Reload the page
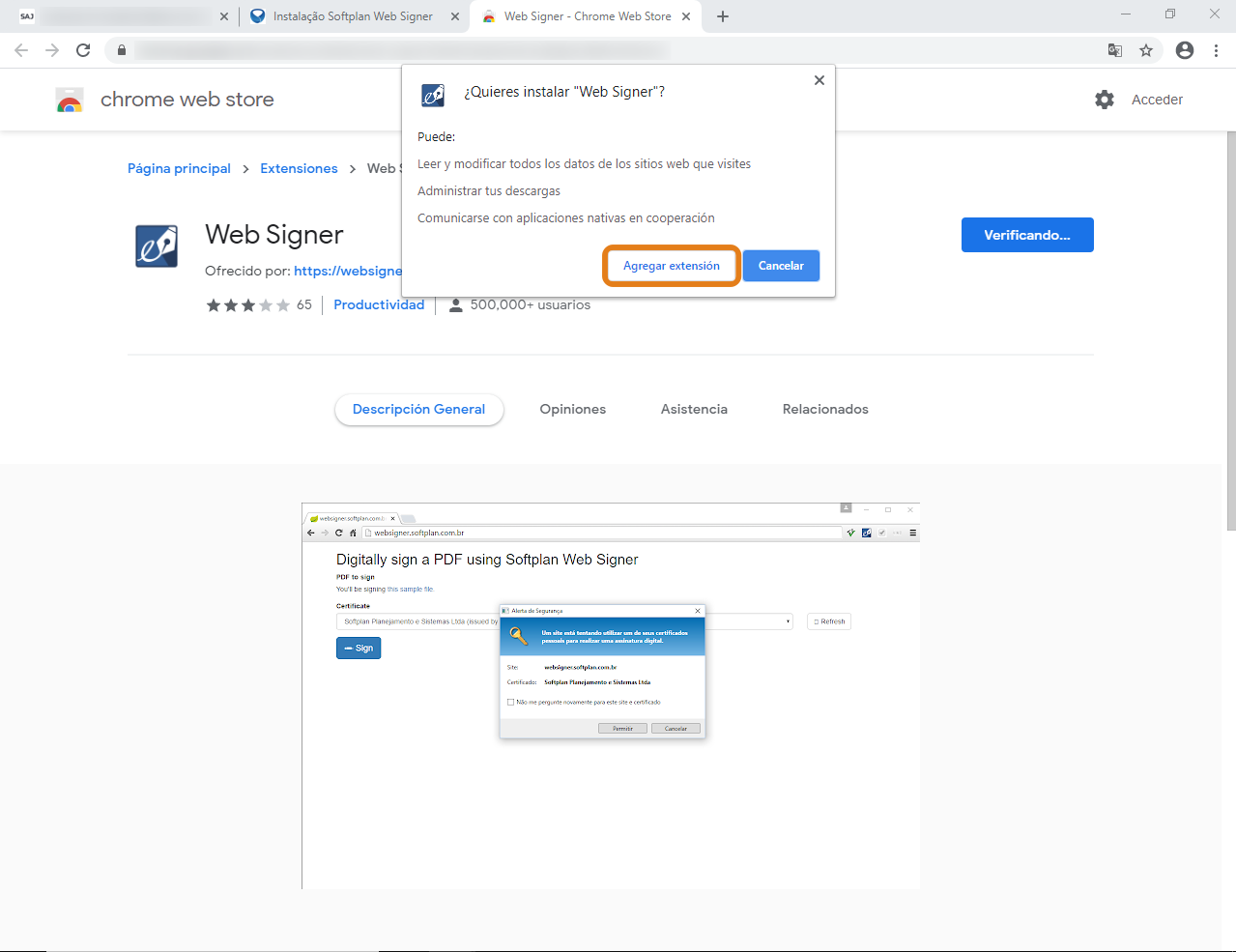Screen dimensions: 1236x952 [x=84, y=50]
